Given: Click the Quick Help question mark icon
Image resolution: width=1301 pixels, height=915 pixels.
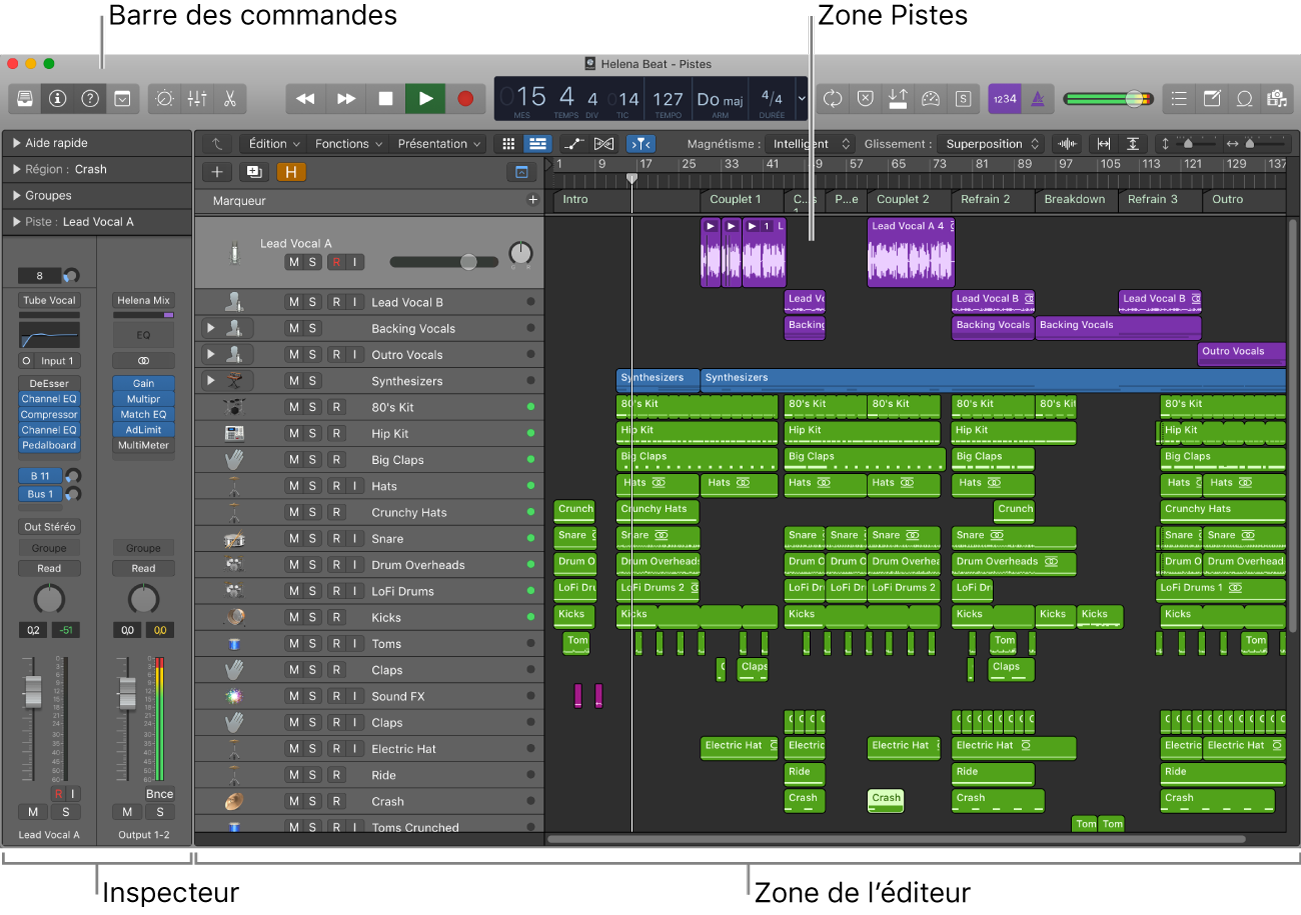Looking at the screenshot, I should pos(90,98).
